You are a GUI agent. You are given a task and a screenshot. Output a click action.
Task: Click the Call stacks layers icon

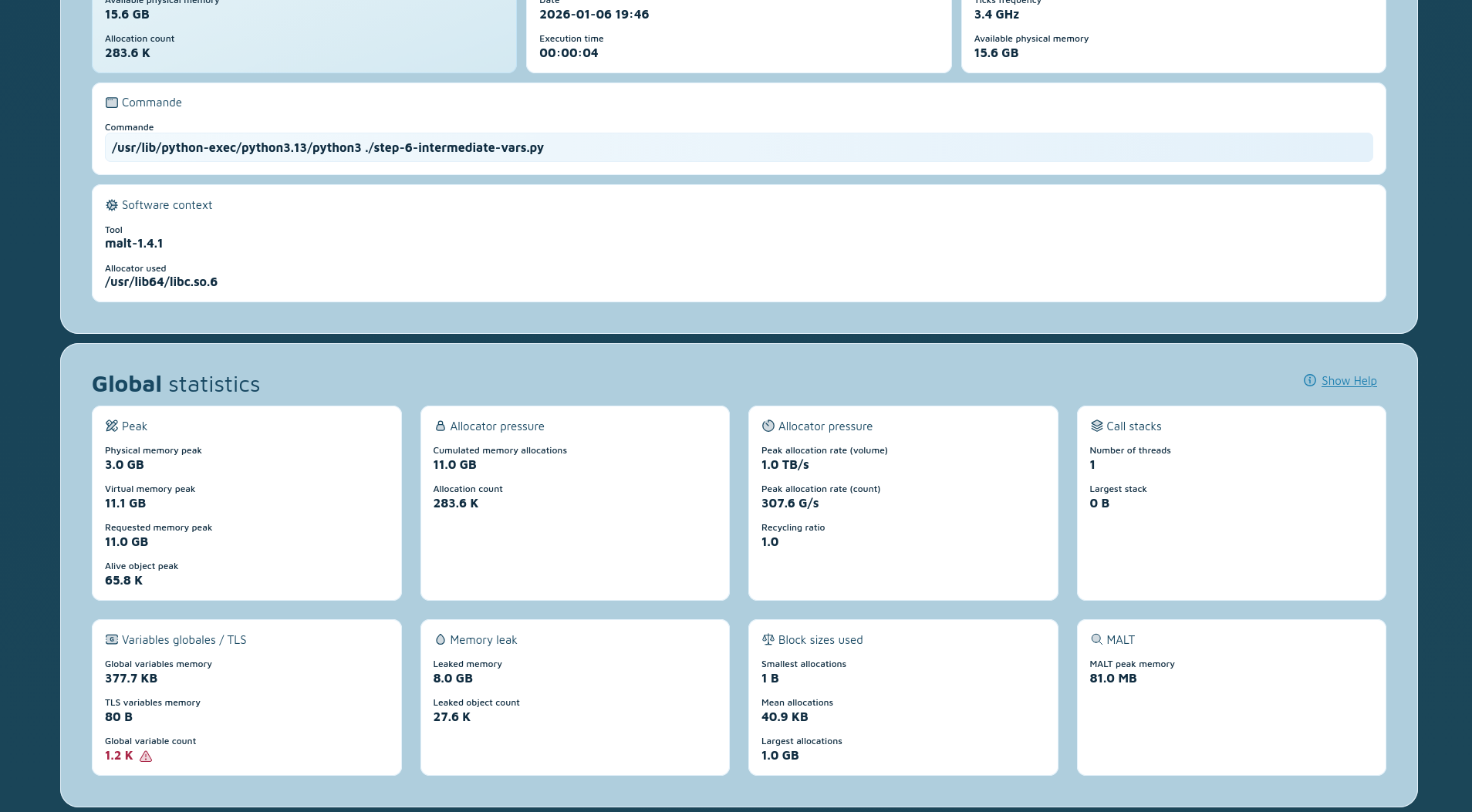pos(1096,426)
